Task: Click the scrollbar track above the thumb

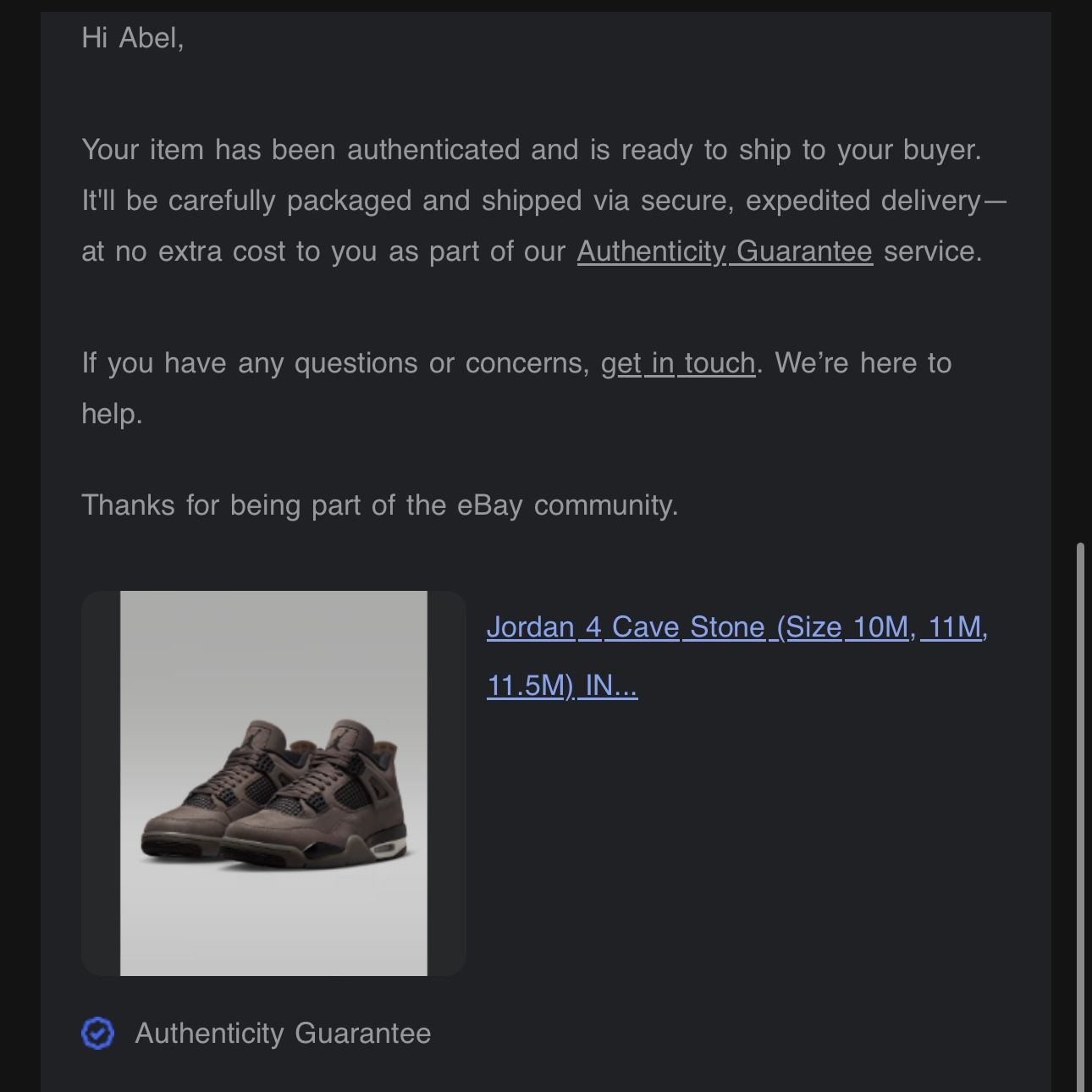Action: click(x=1079, y=254)
